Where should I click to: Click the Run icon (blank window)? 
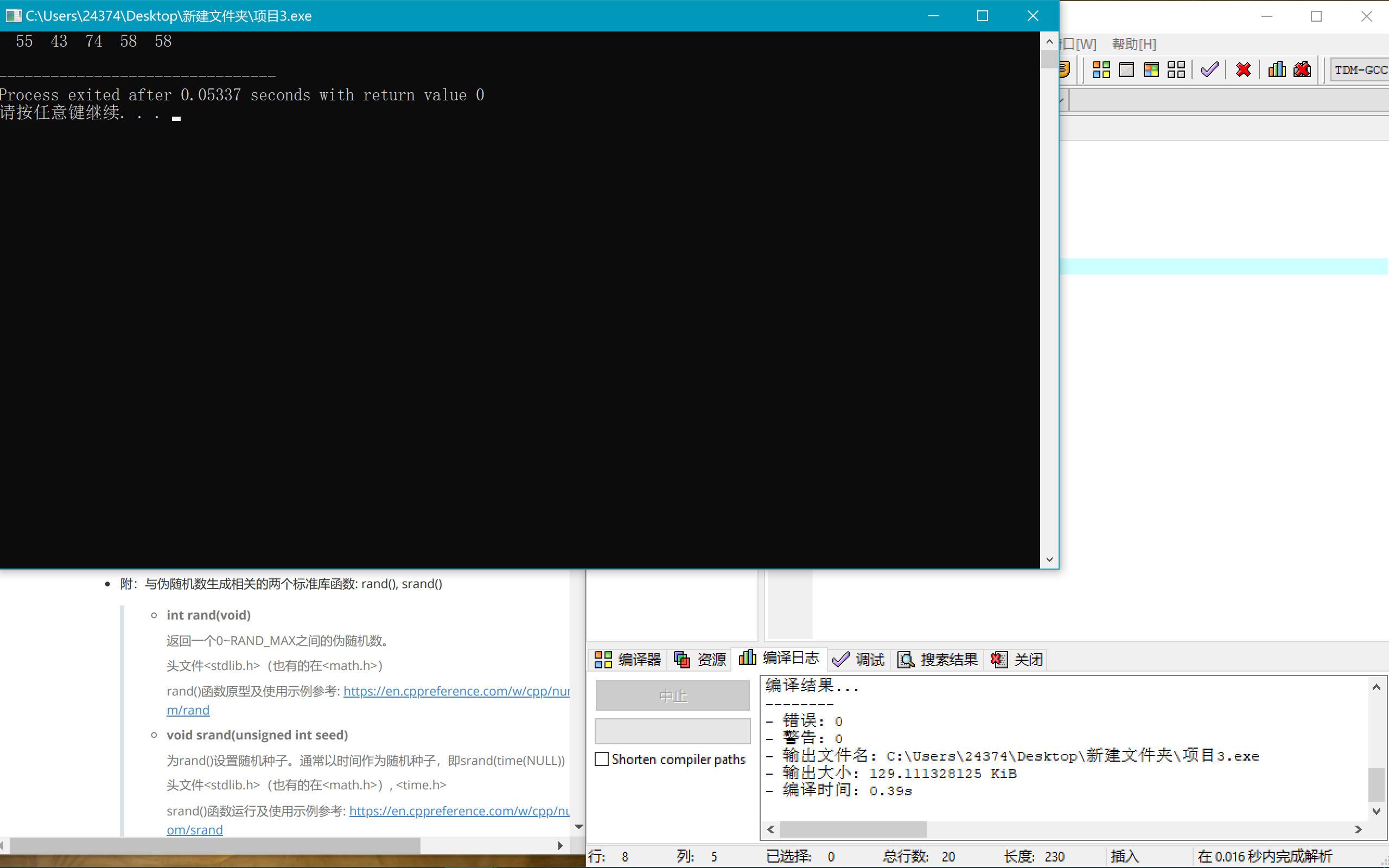(1126, 69)
